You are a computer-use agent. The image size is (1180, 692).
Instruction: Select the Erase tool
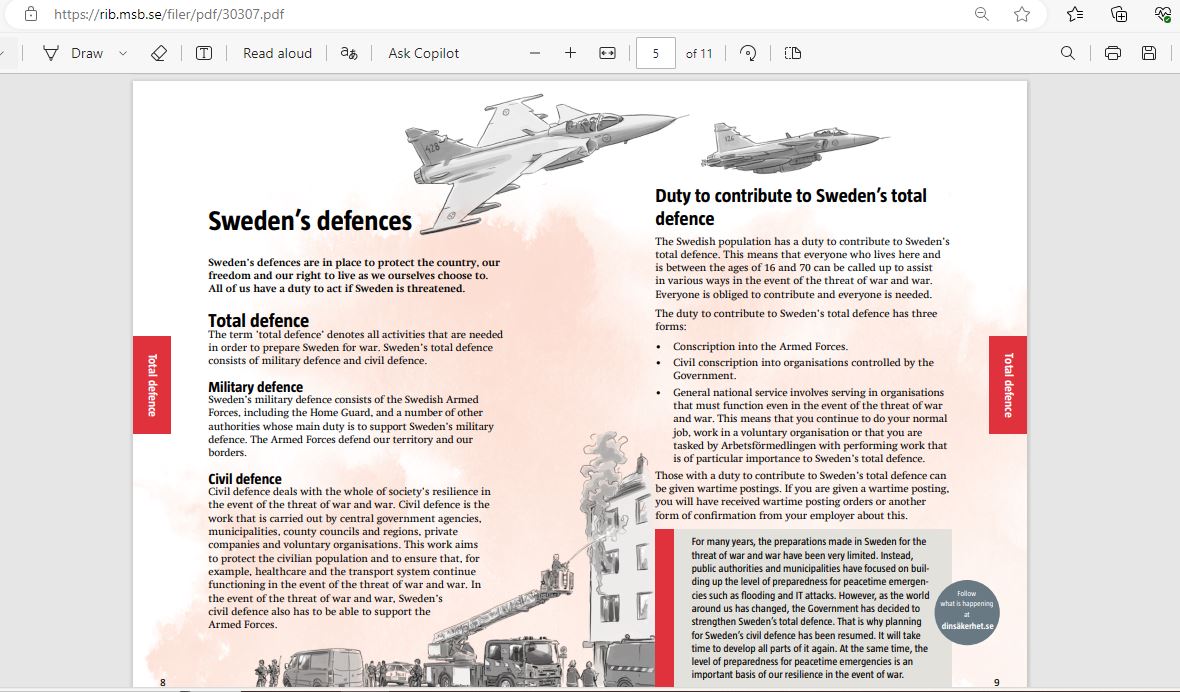click(159, 53)
